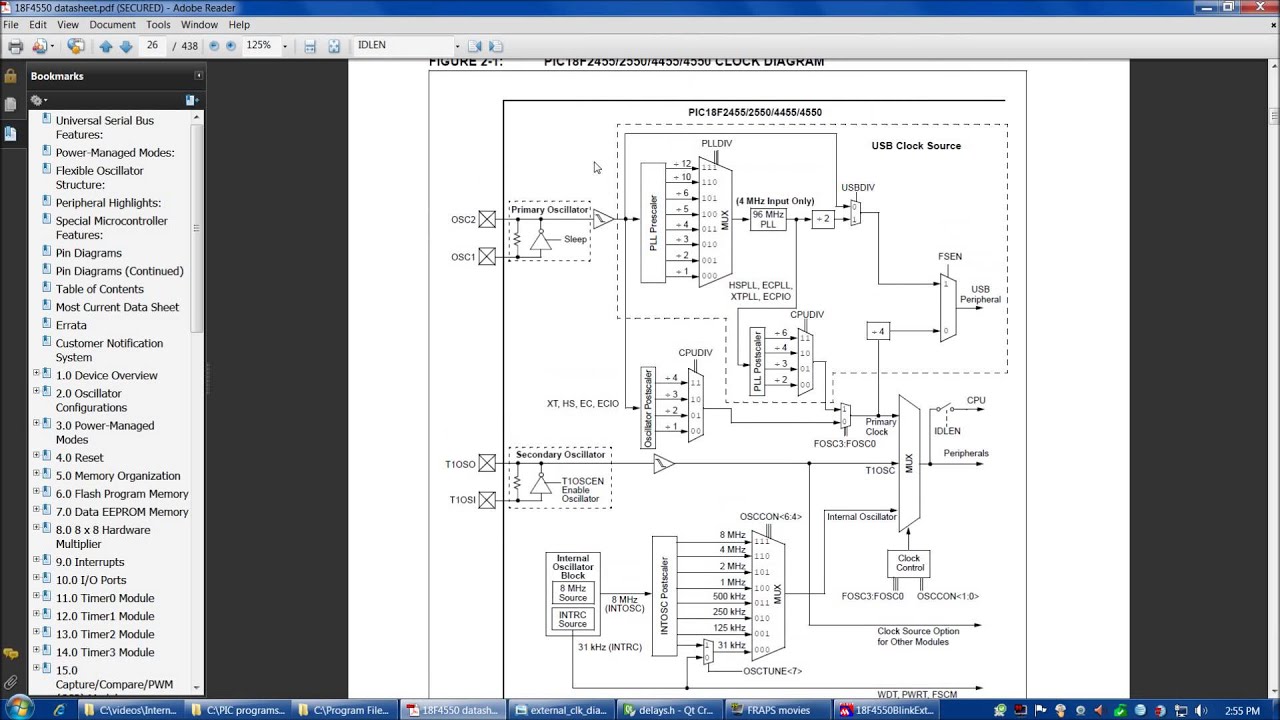
Task: Expand the 6.0 Flash Program Memory bookmark
Action: pos(37,492)
